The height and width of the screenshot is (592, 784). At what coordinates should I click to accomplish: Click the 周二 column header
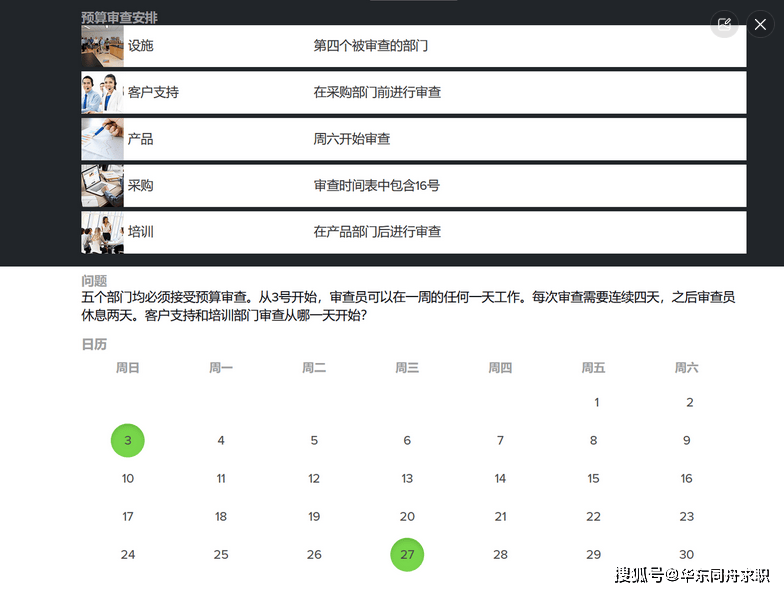click(314, 368)
